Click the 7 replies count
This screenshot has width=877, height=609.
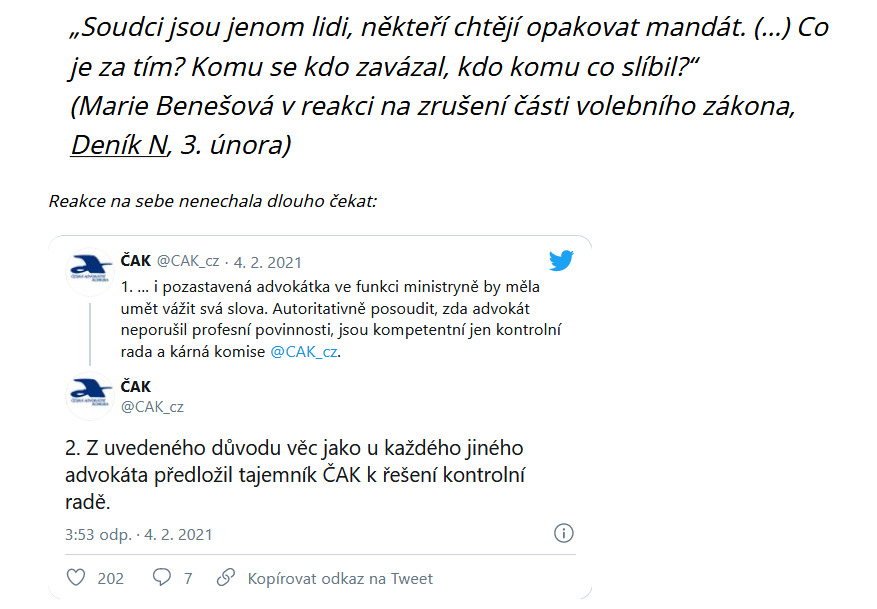coord(188,578)
